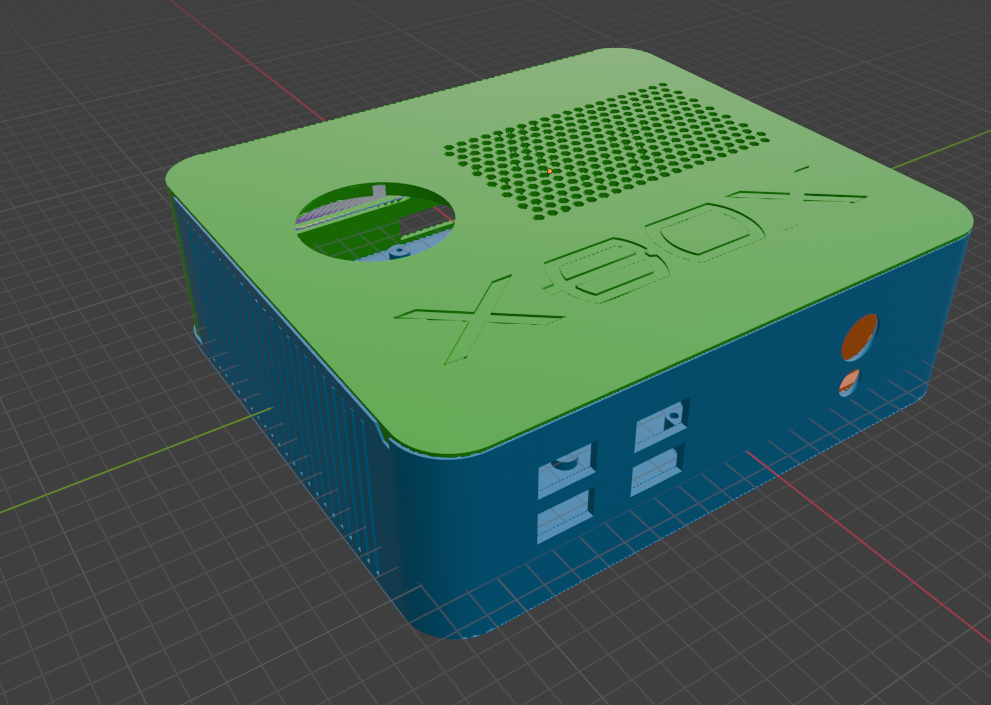Click inside the circular opening in the lid
This screenshot has height=705, width=991.
point(375,222)
